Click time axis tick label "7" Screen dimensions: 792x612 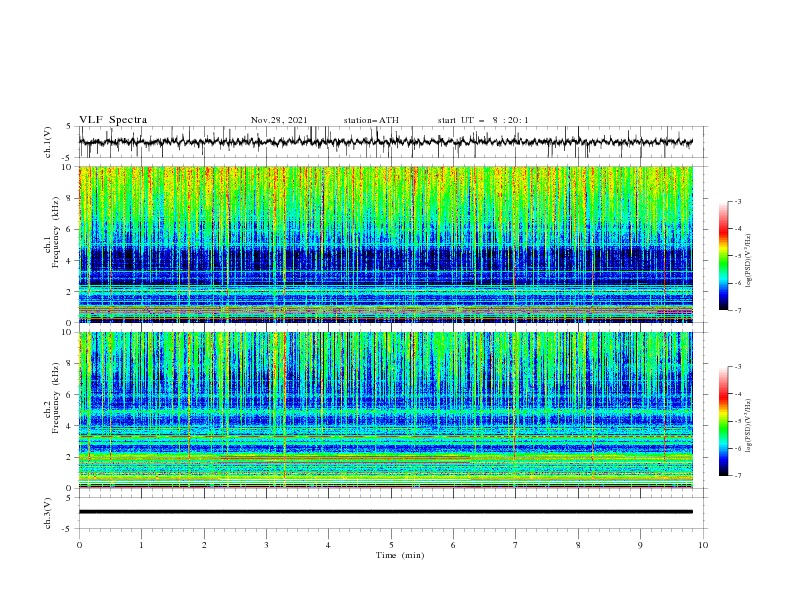pos(516,545)
